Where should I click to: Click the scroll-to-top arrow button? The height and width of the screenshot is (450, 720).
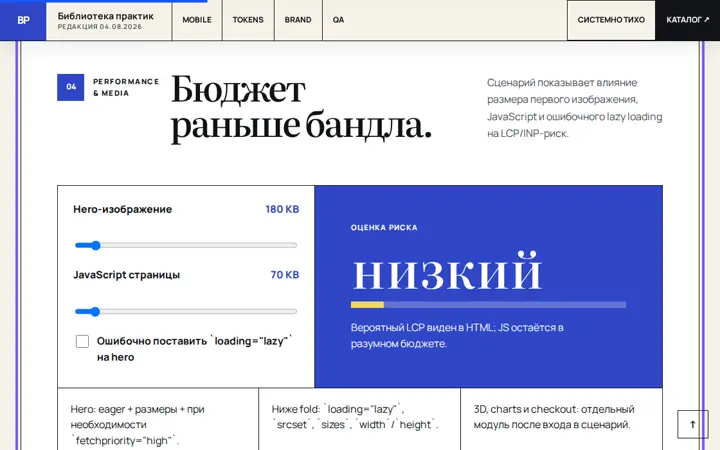tap(692, 424)
